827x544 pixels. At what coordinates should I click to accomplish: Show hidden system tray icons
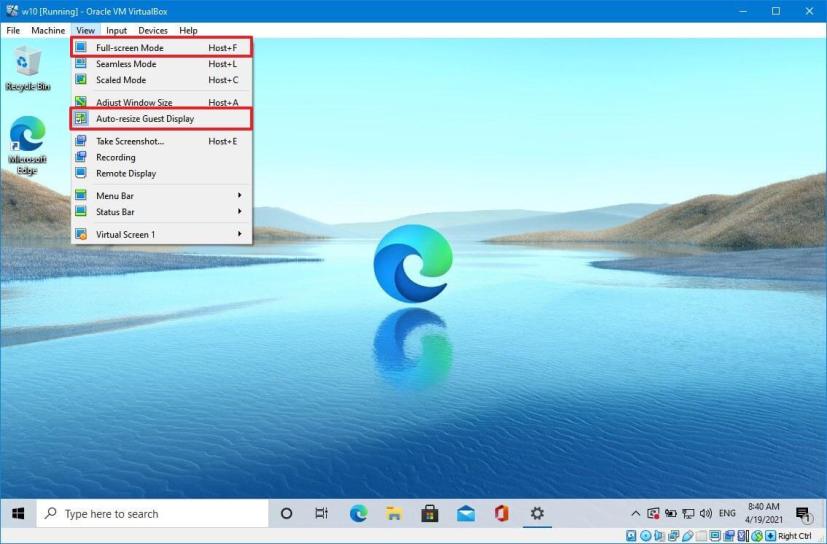[636, 513]
